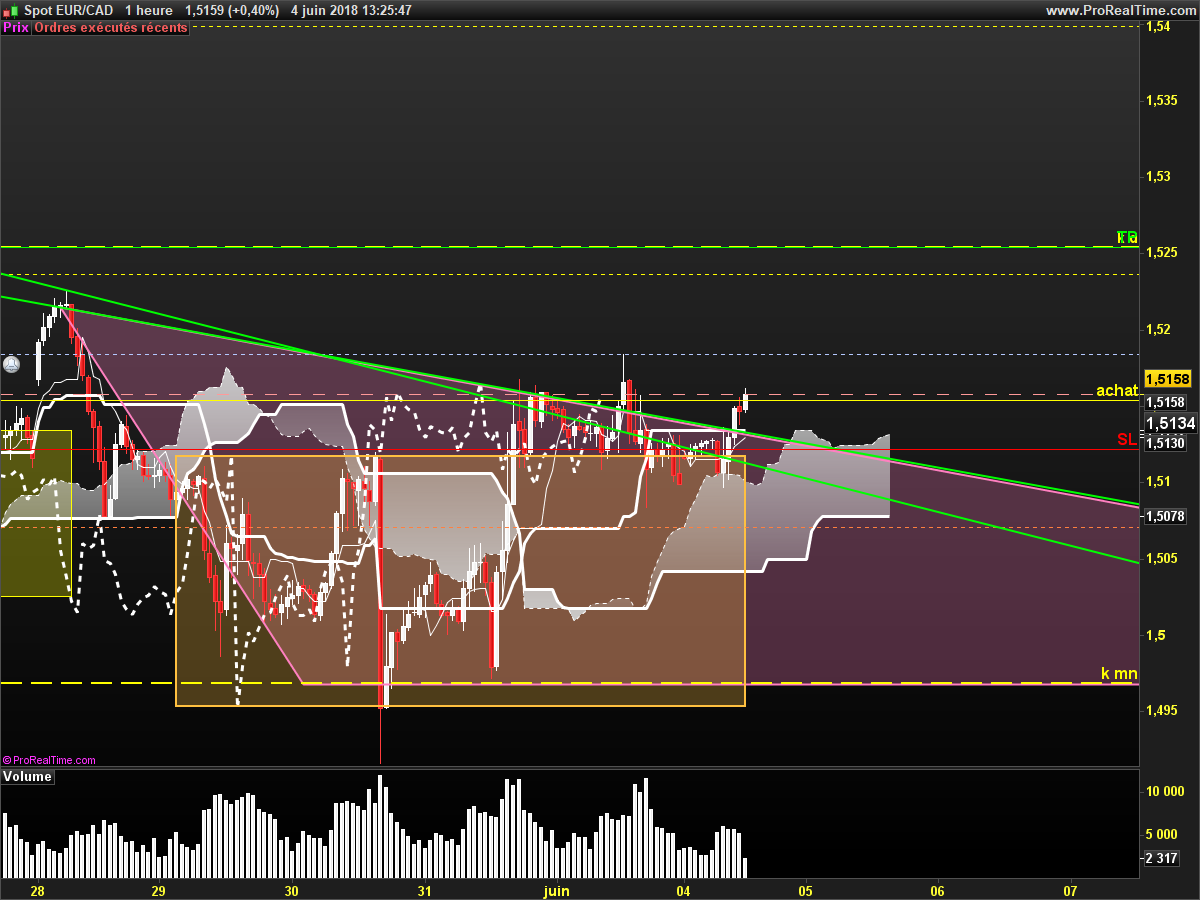This screenshot has height=900, width=1200.
Task: Click the 1,52 price axis label
Action: pyautogui.click(x=1160, y=329)
